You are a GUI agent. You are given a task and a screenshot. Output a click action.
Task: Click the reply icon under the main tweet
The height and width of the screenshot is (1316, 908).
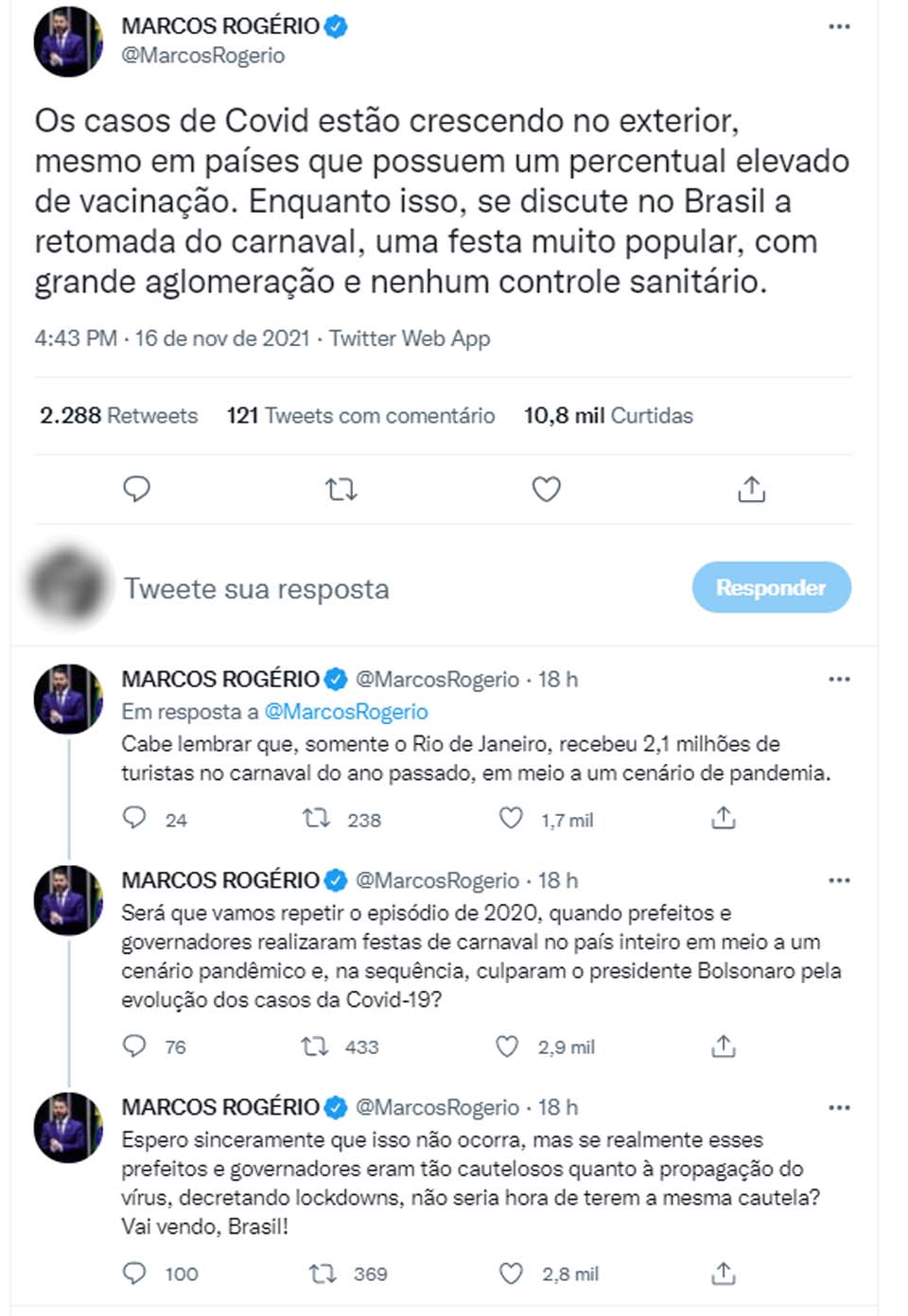(137, 489)
